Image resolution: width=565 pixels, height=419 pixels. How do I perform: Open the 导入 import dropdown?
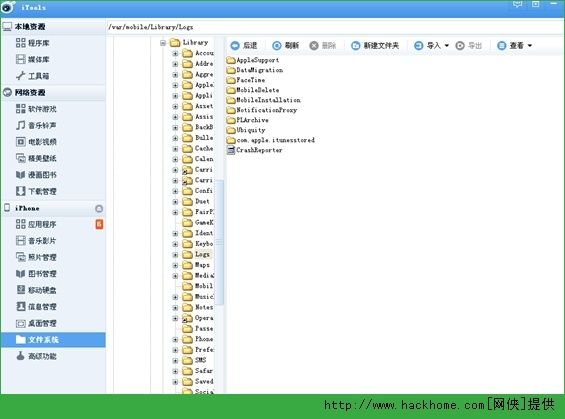[x=431, y=45]
